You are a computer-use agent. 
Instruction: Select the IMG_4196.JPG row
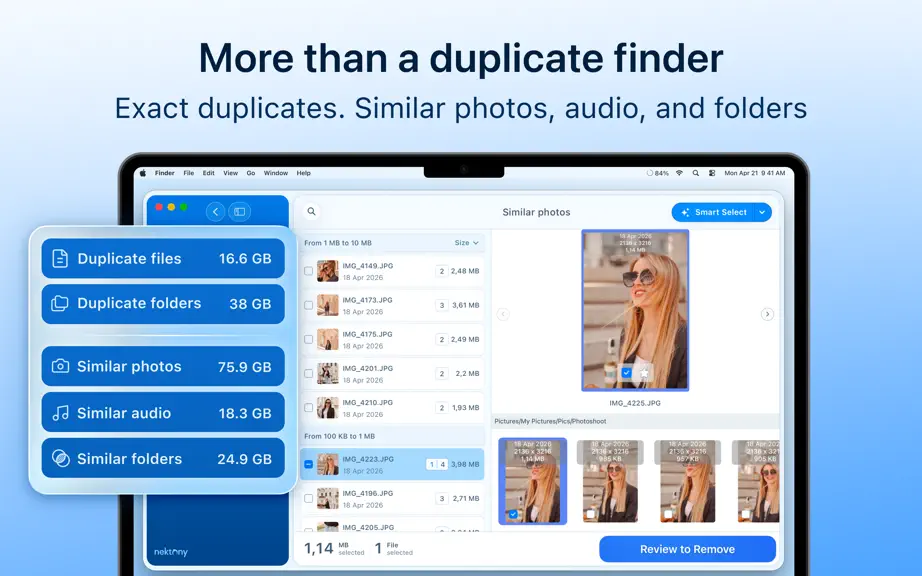(x=393, y=498)
